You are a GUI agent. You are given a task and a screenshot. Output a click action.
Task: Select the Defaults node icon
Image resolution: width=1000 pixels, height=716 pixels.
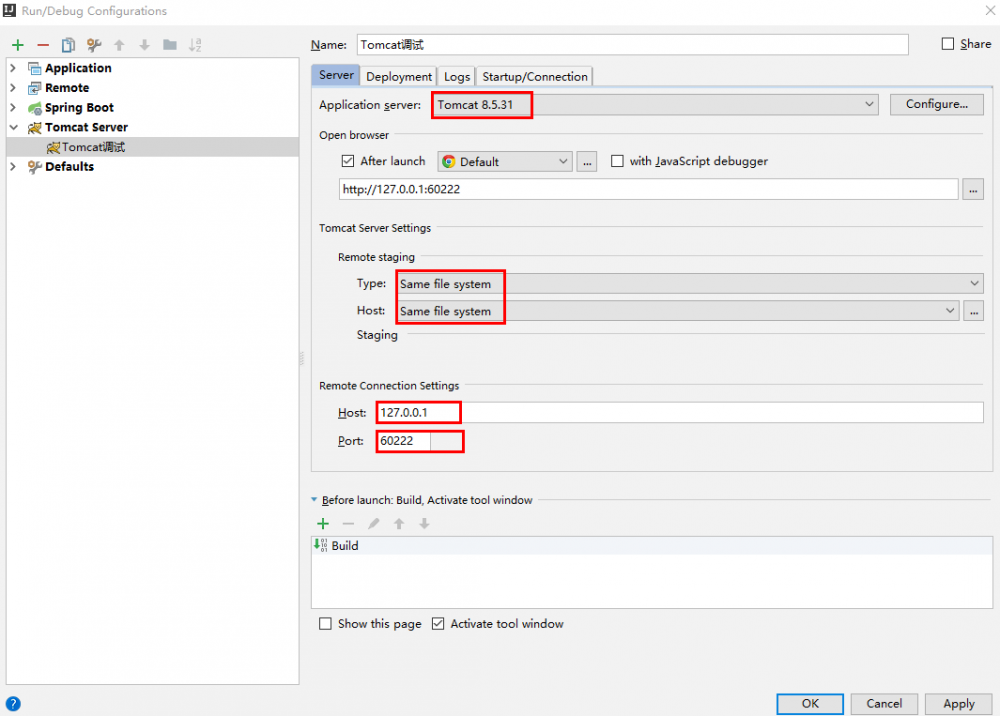coord(34,167)
